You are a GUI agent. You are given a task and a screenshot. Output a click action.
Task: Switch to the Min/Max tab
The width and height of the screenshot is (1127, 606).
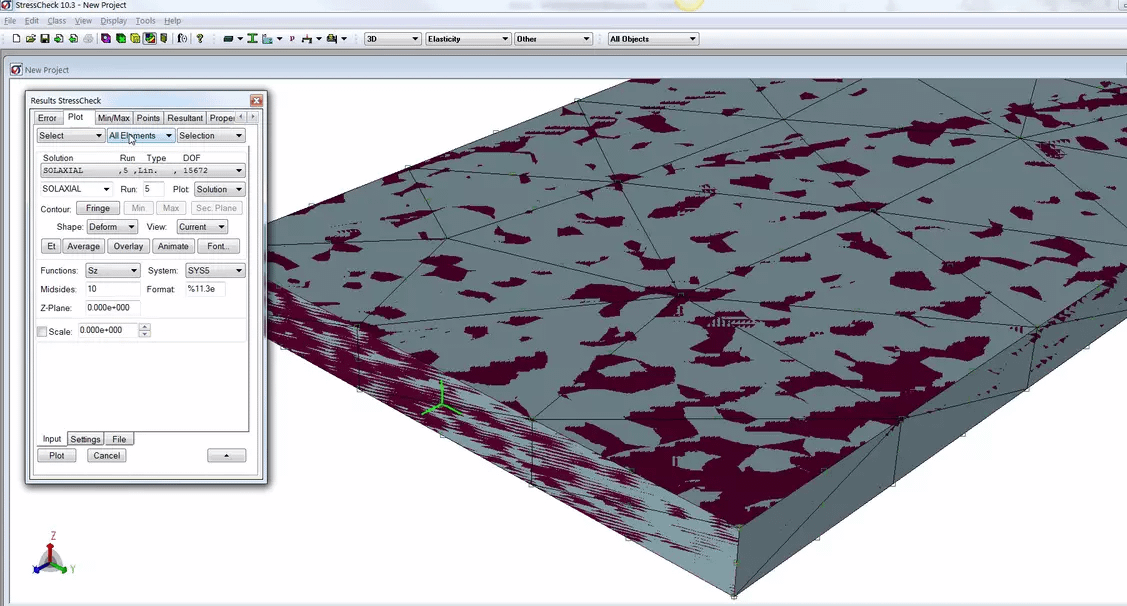(x=112, y=117)
